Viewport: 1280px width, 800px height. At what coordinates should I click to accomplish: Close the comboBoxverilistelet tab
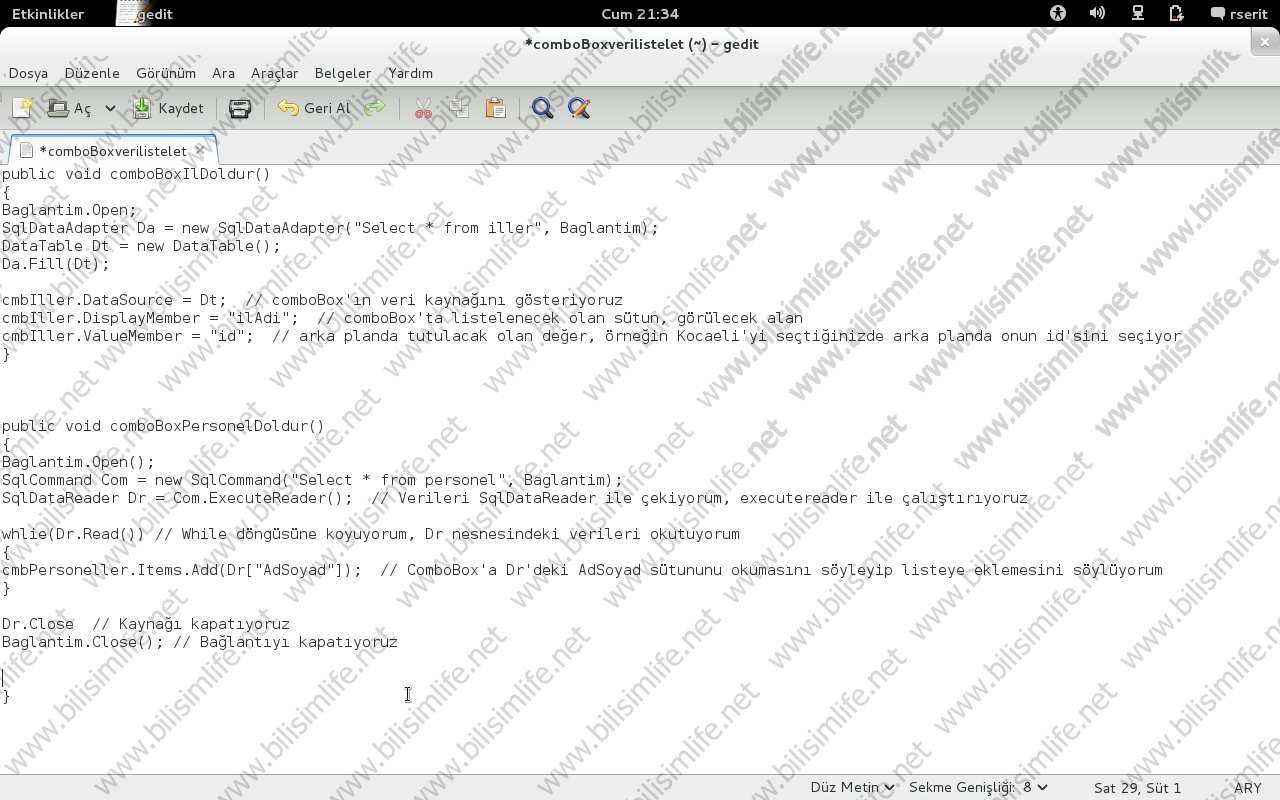(200, 150)
